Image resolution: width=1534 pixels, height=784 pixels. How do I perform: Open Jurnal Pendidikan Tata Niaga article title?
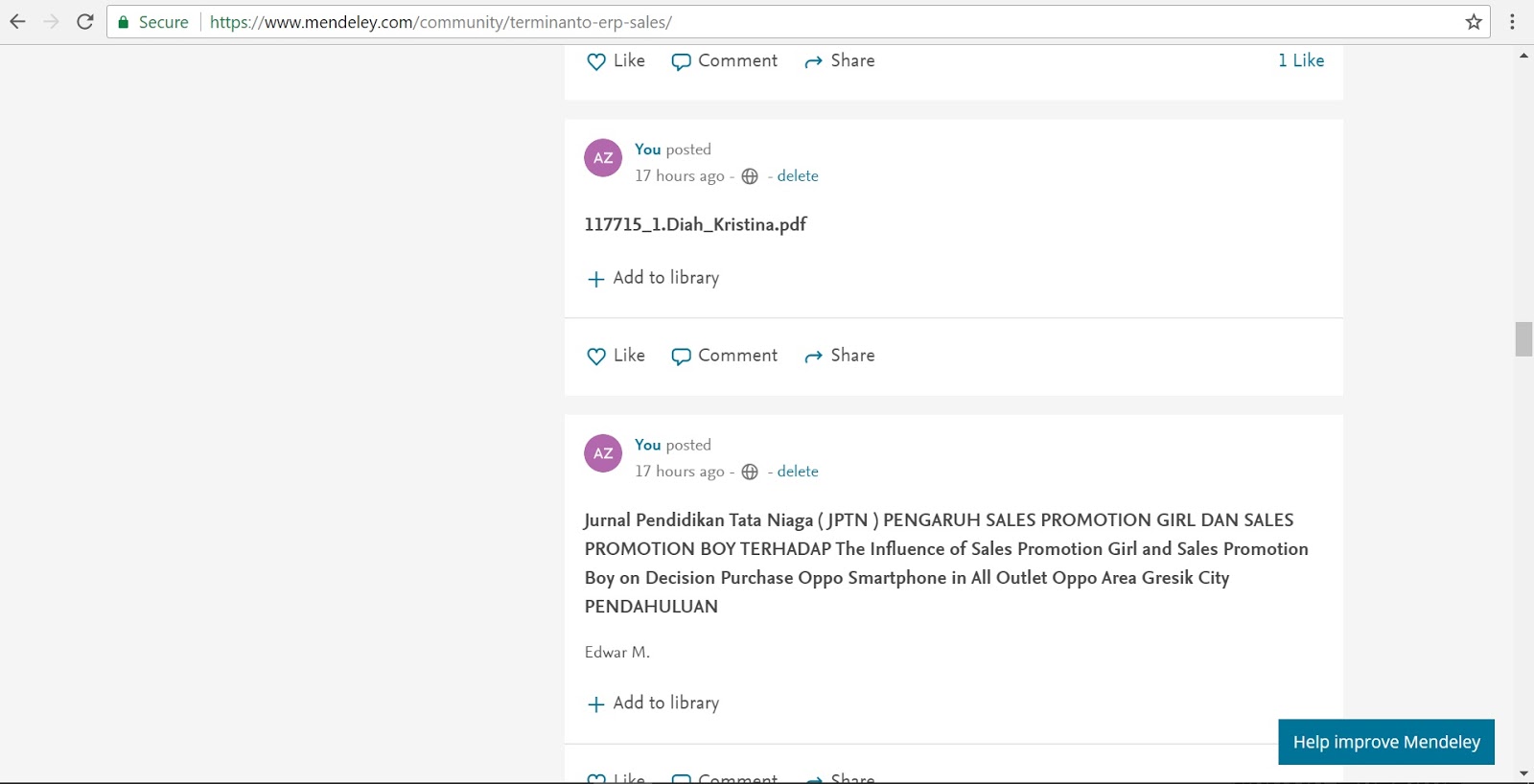(x=946, y=564)
